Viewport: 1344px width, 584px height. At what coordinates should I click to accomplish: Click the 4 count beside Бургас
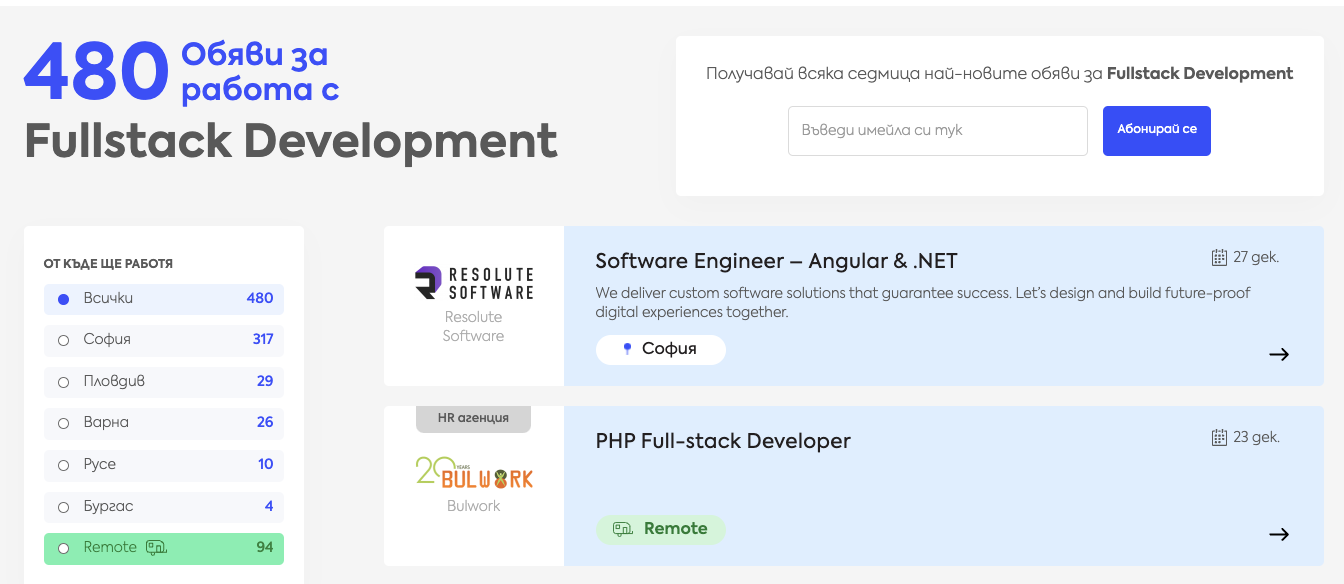point(269,506)
